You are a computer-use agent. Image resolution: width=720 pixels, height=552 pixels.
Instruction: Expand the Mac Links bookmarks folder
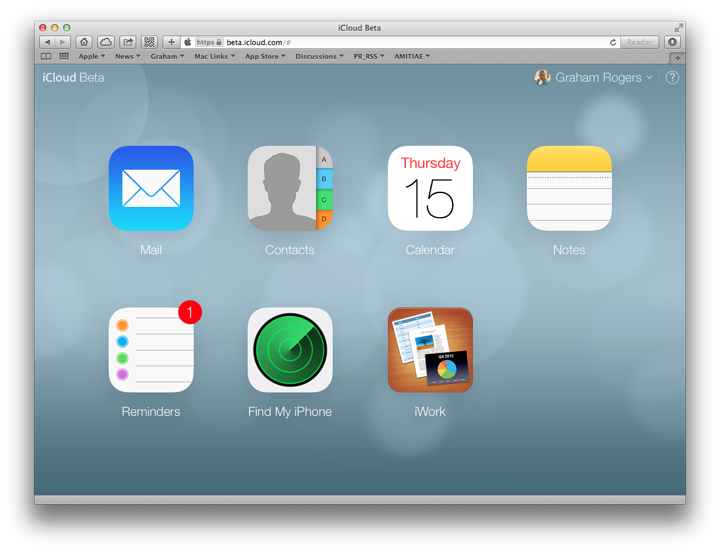tap(214, 56)
